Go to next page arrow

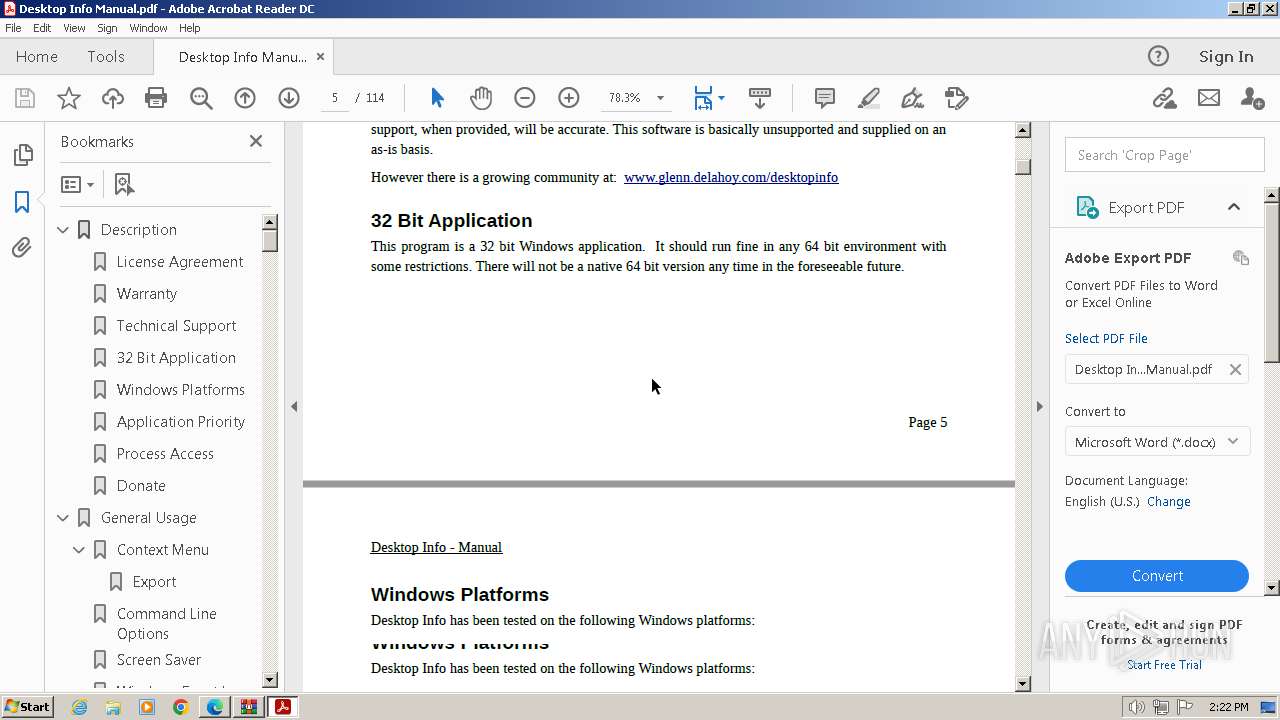coord(289,98)
